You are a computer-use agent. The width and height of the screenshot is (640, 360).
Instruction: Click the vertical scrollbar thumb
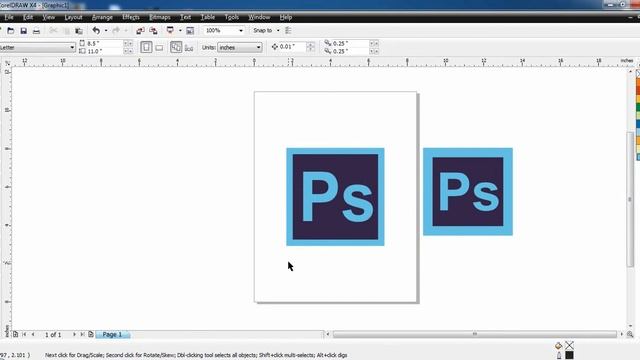[x=631, y=199]
